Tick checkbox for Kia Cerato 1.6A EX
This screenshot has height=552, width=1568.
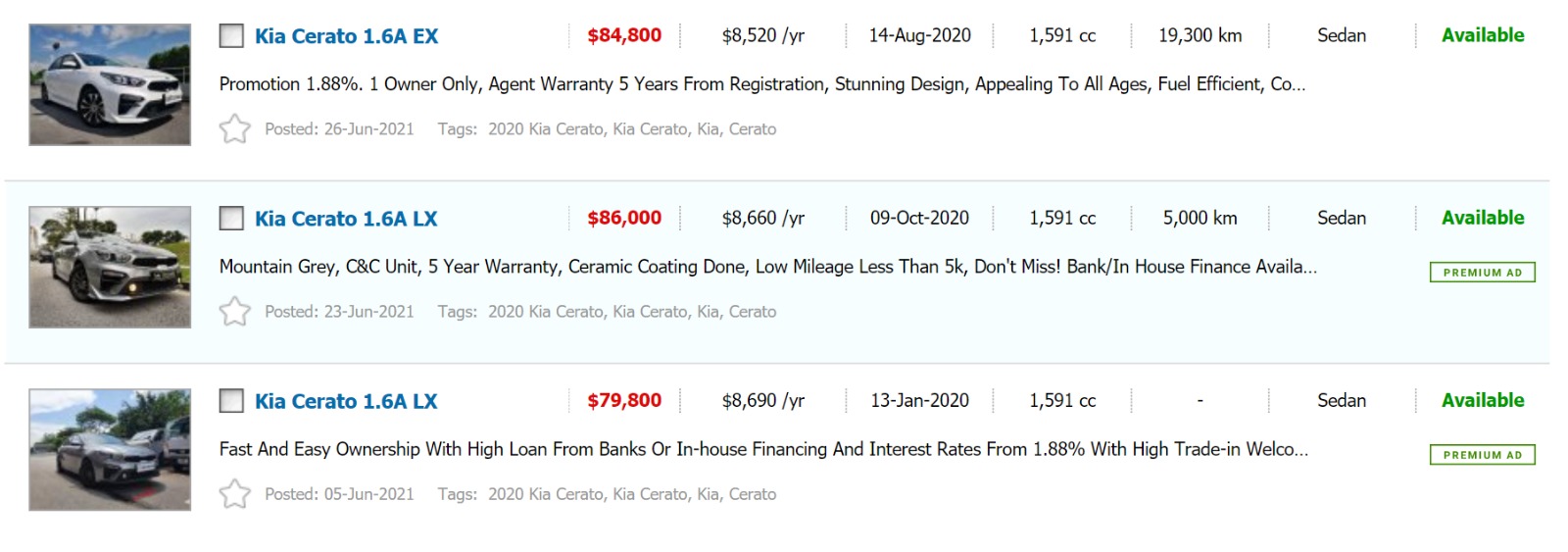click(231, 36)
